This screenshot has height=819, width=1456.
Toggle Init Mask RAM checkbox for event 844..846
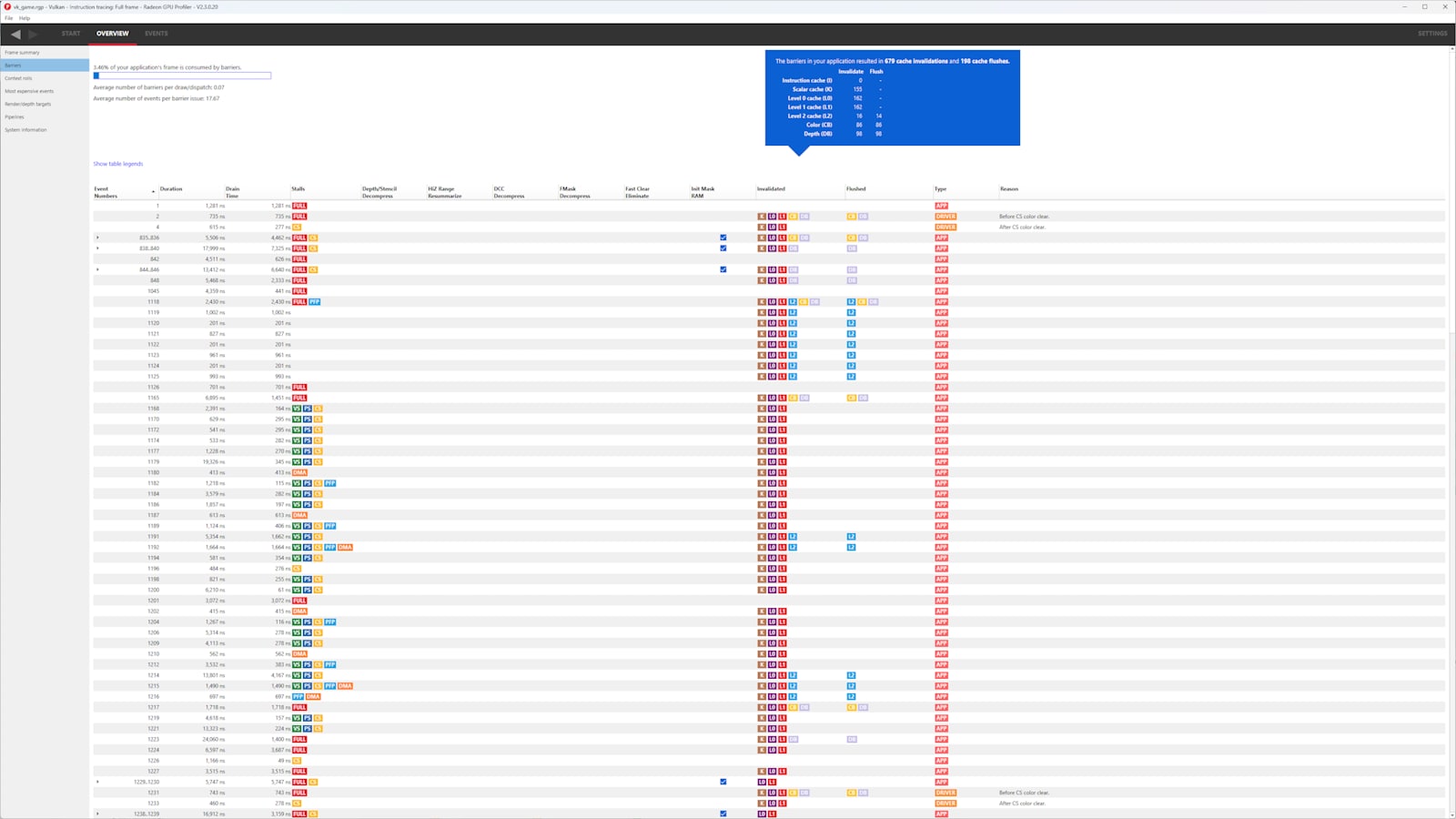coord(723,269)
